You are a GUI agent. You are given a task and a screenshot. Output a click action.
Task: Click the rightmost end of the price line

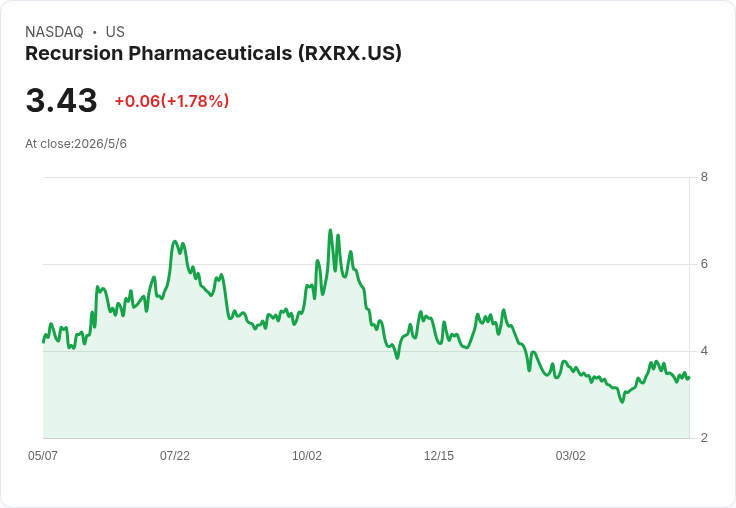click(x=689, y=377)
